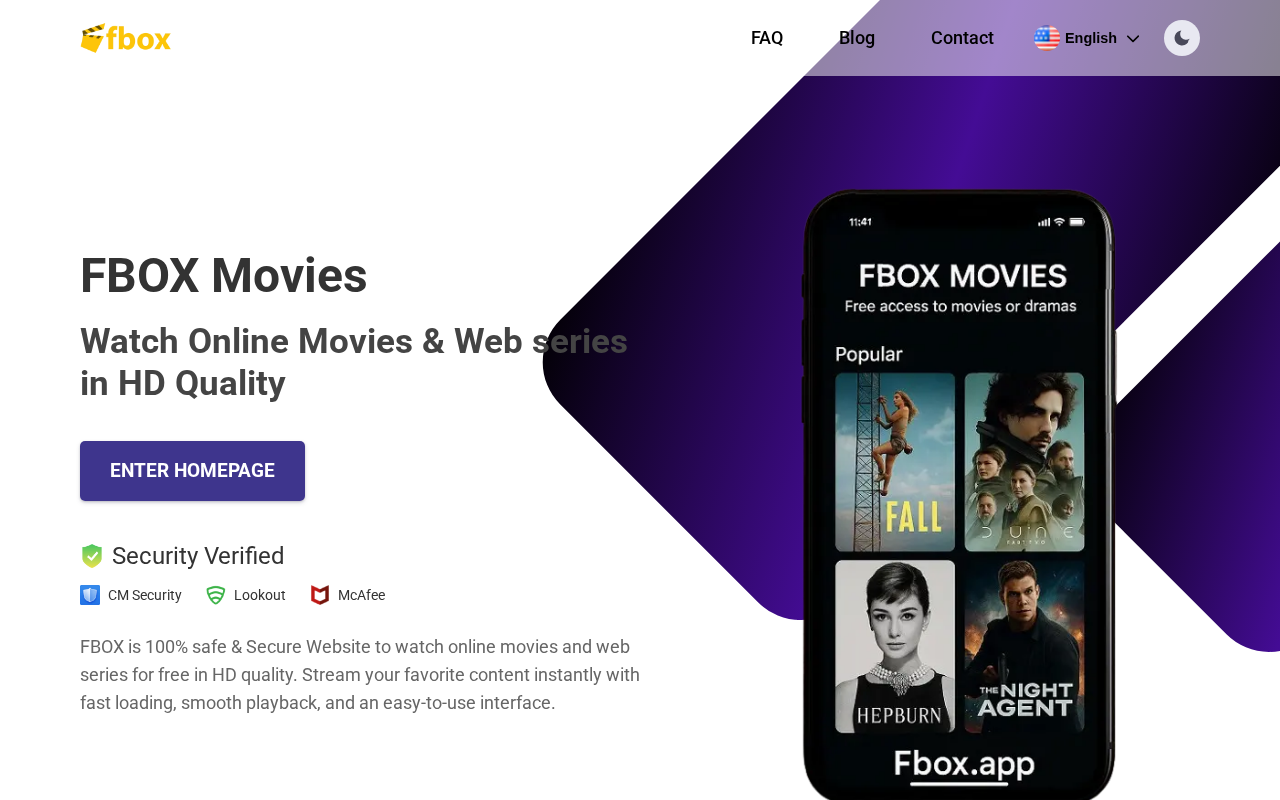The width and height of the screenshot is (1280, 800).
Task: Click the ENTER HOMEPAGE button
Action: coord(192,471)
